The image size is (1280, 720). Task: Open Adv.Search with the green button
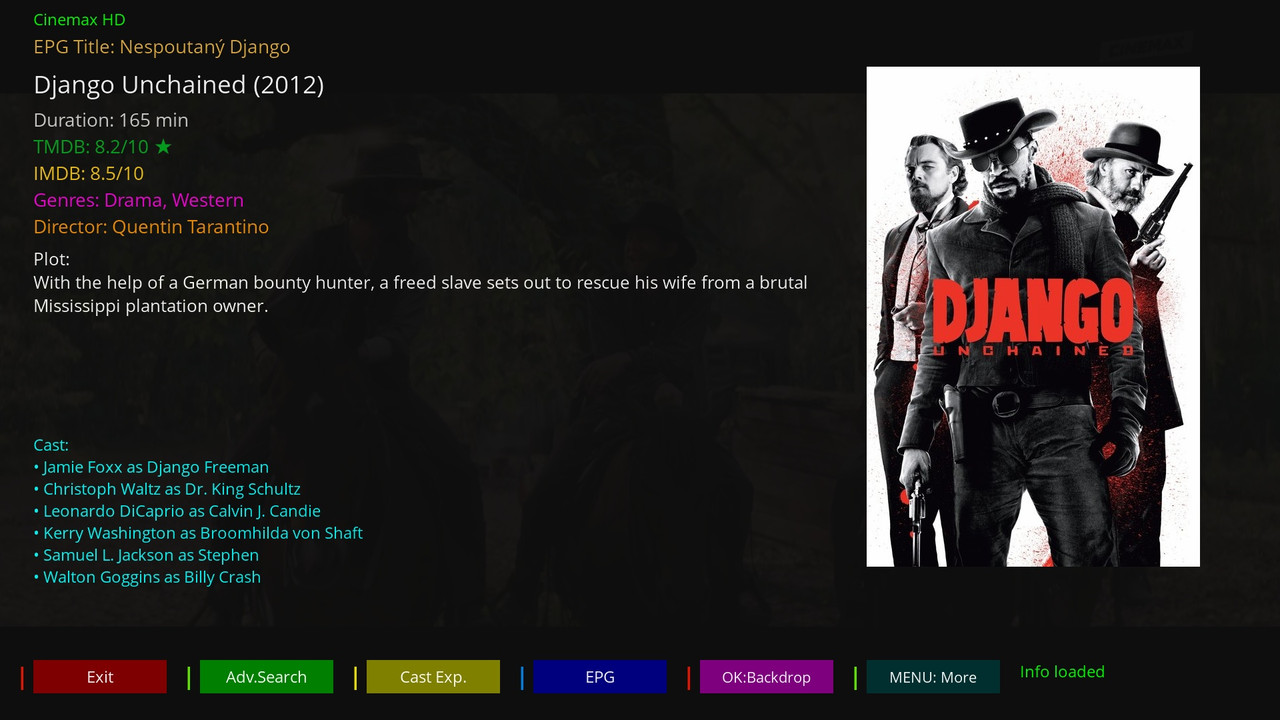tap(266, 677)
